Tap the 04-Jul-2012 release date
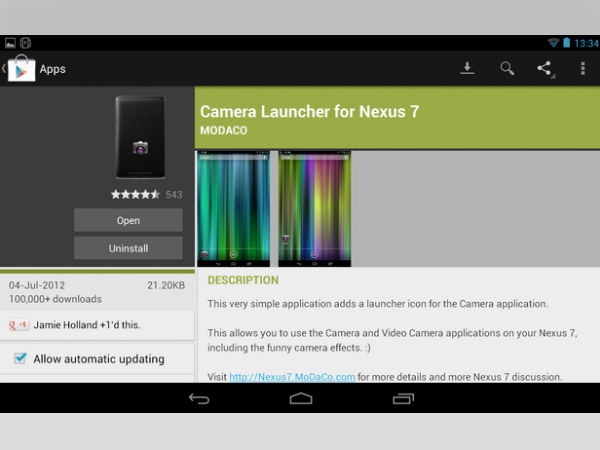This screenshot has height=450, width=600. (37, 285)
